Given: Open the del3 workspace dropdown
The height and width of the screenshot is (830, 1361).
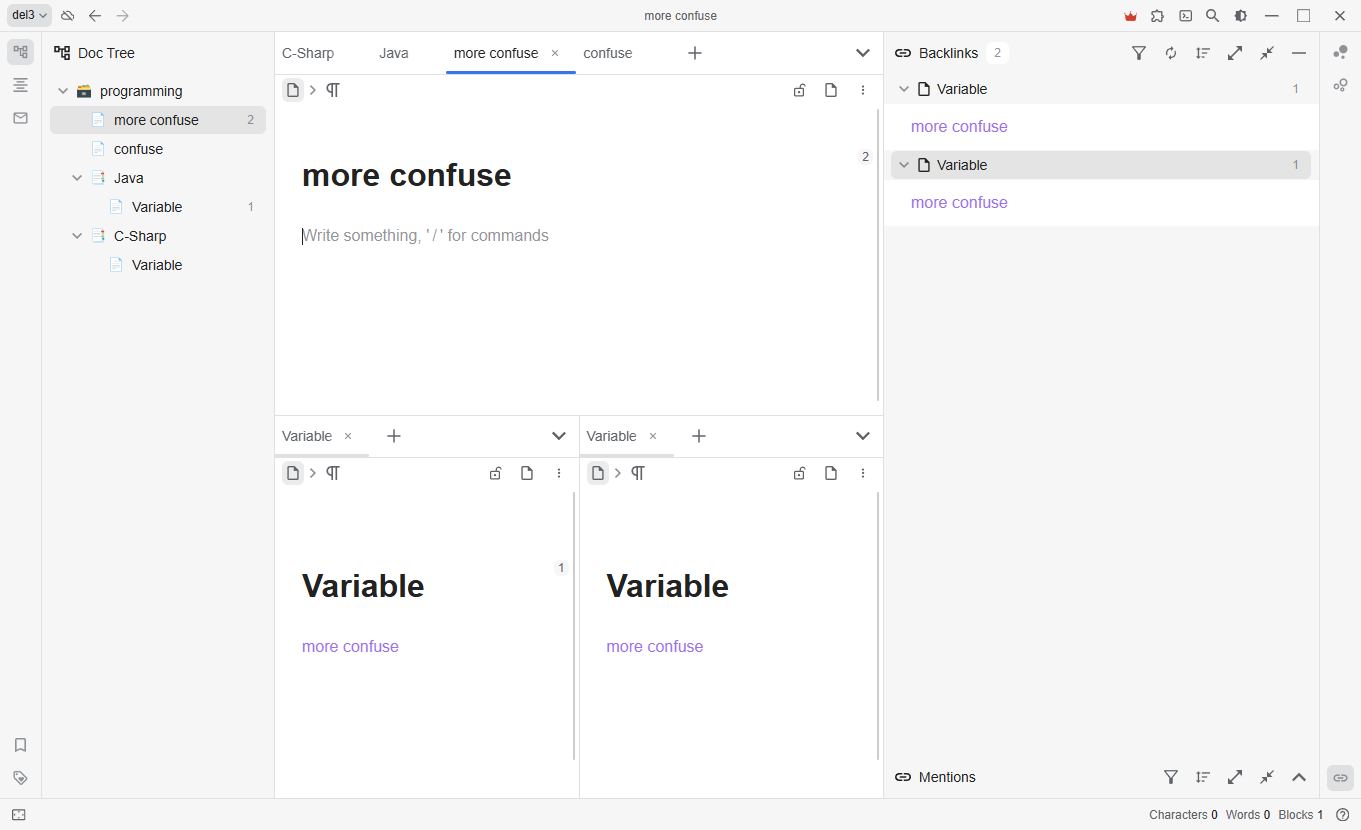Looking at the screenshot, I should tap(29, 16).
